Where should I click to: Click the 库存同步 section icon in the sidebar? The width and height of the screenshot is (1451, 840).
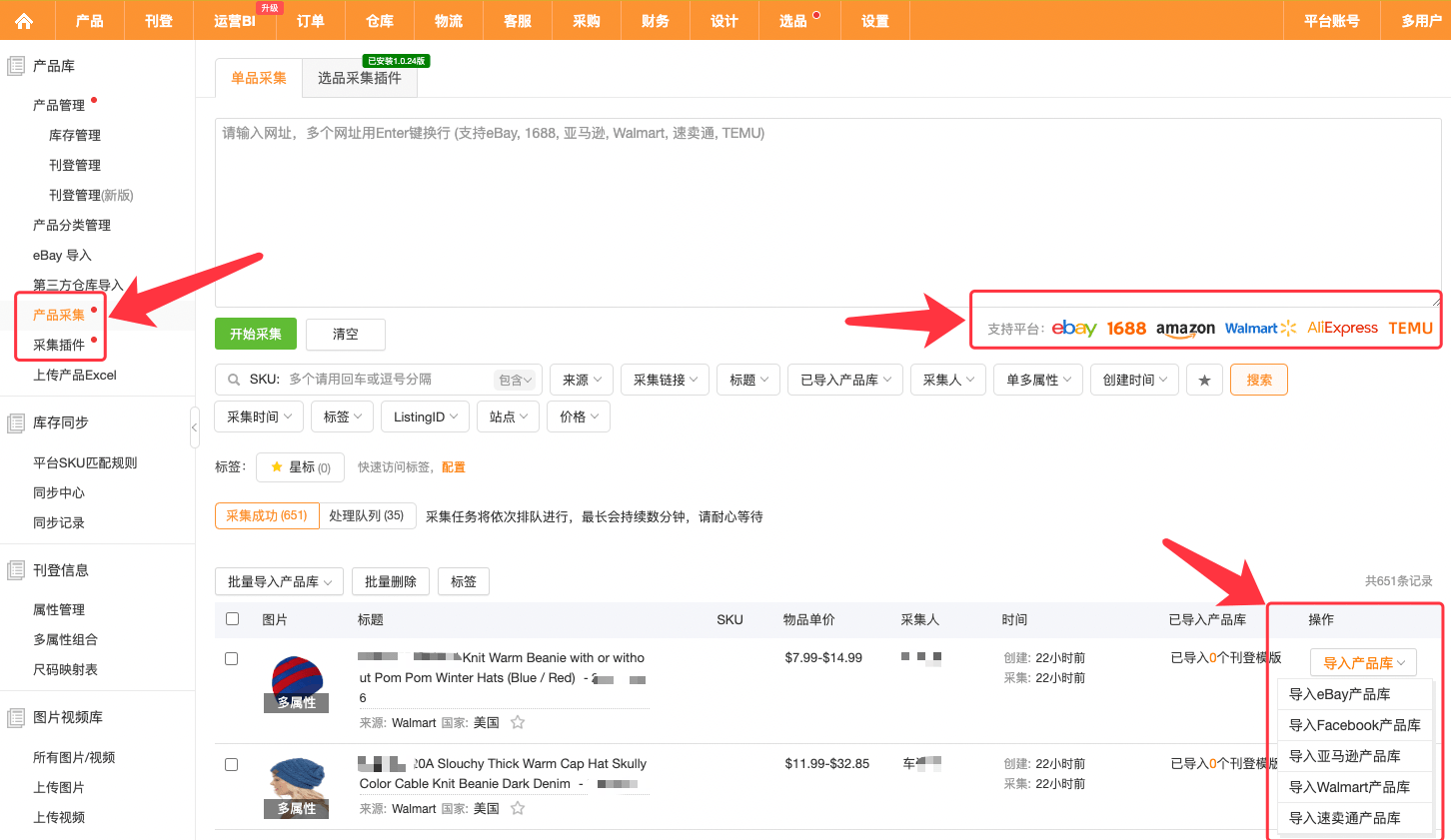click(15, 421)
